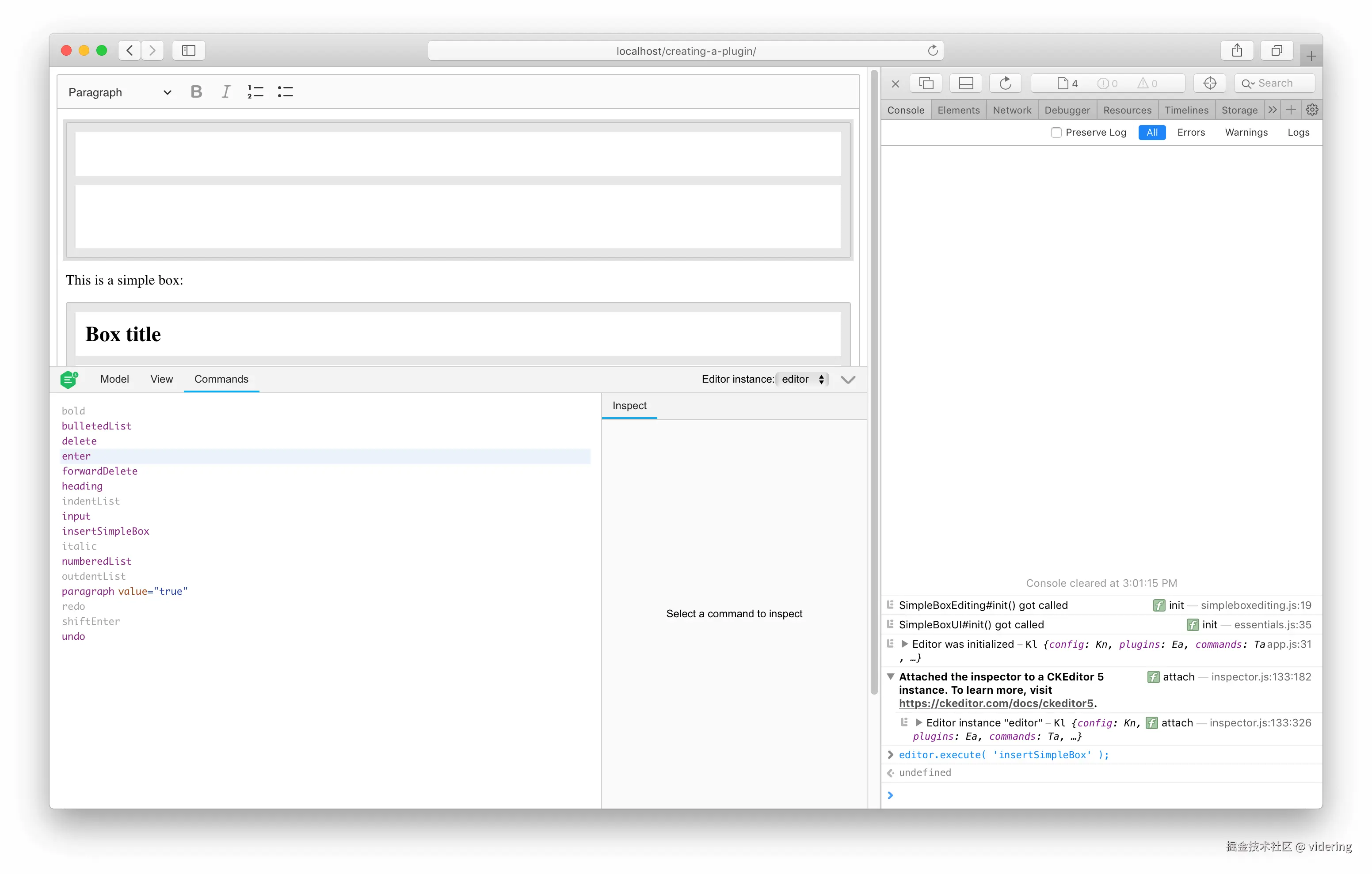Open the Editor instance selector
The width and height of the screenshot is (1372, 874).
pyautogui.click(x=802, y=379)
